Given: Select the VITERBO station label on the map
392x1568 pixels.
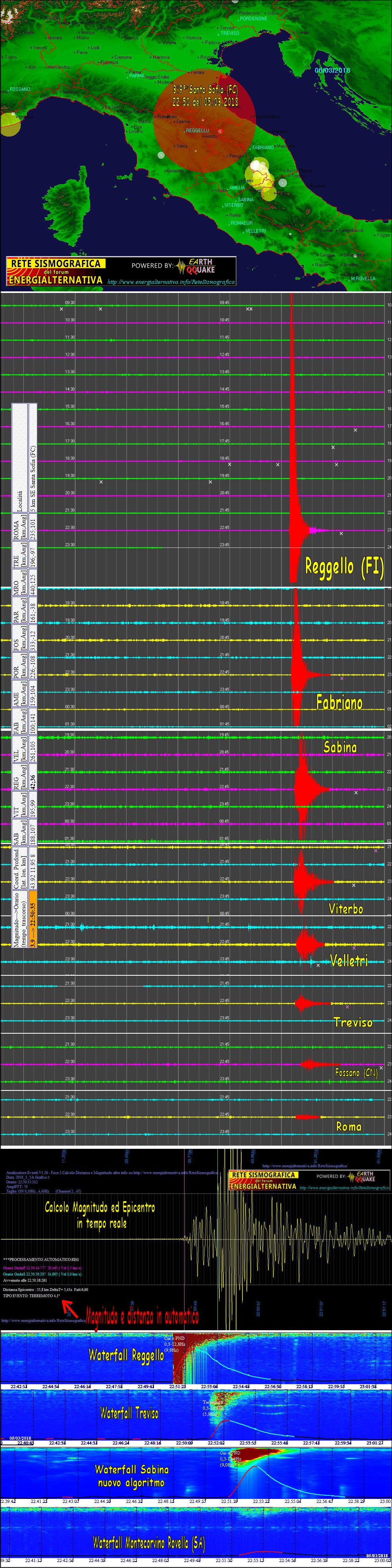Looking at the screenshot, I should pos(234,205).
